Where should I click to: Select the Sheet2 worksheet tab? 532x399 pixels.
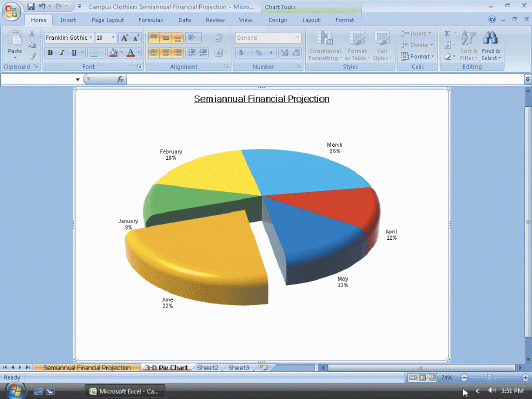click(x=207, y=367)
